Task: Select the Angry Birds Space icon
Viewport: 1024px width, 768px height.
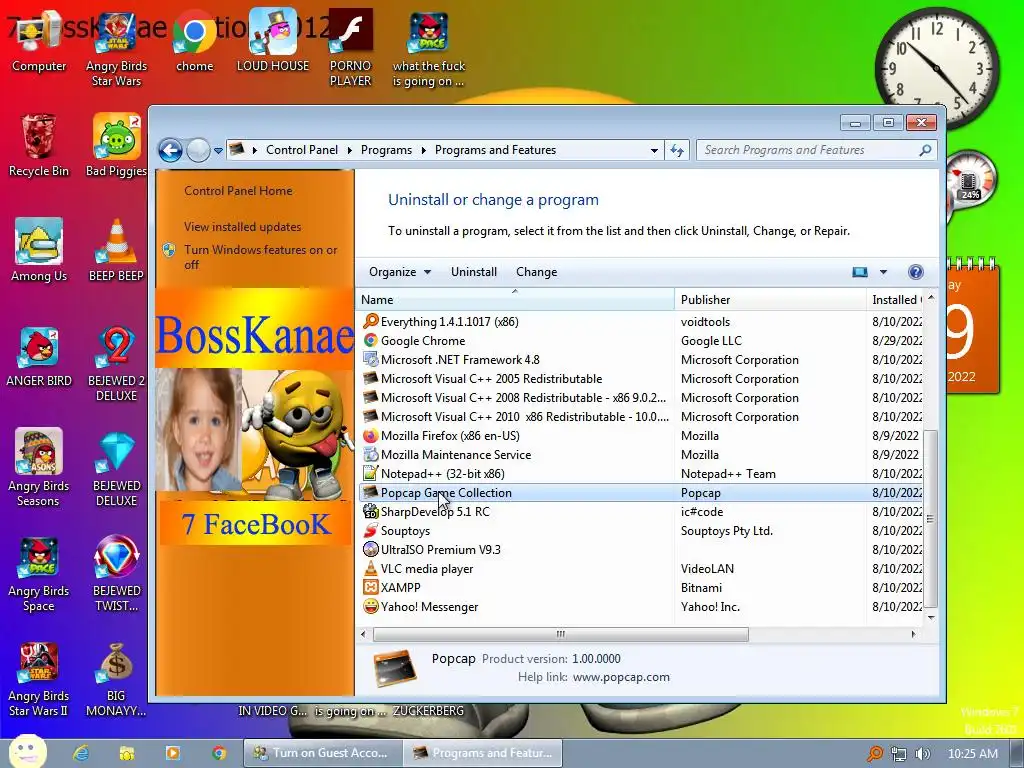Action: coord(39,573)
